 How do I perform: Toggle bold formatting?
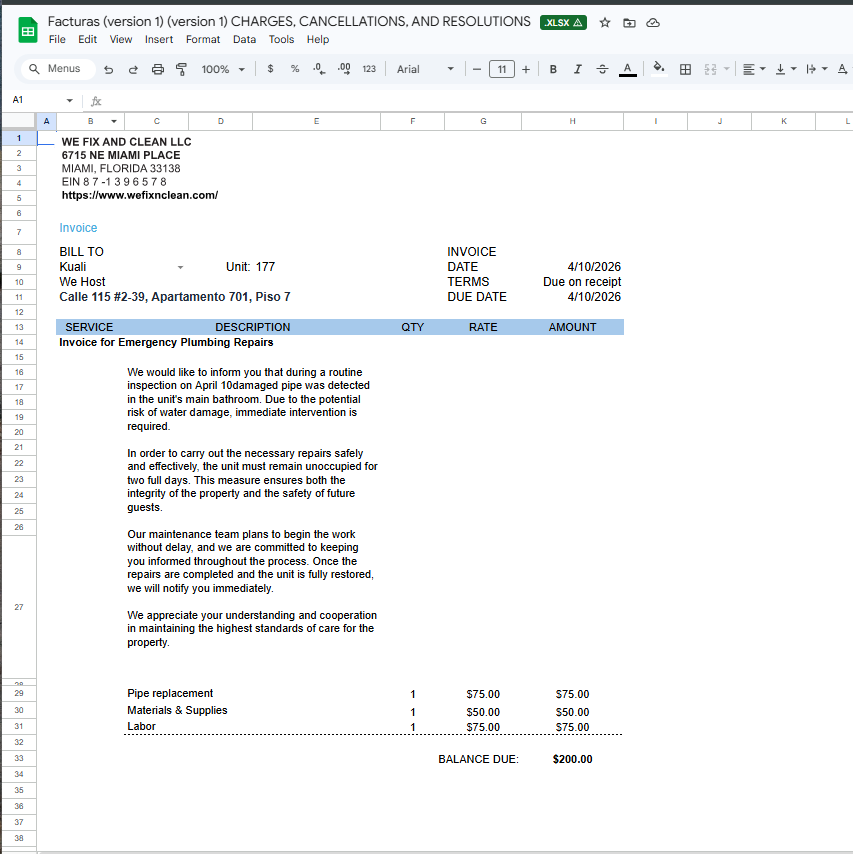pos(552,69)
